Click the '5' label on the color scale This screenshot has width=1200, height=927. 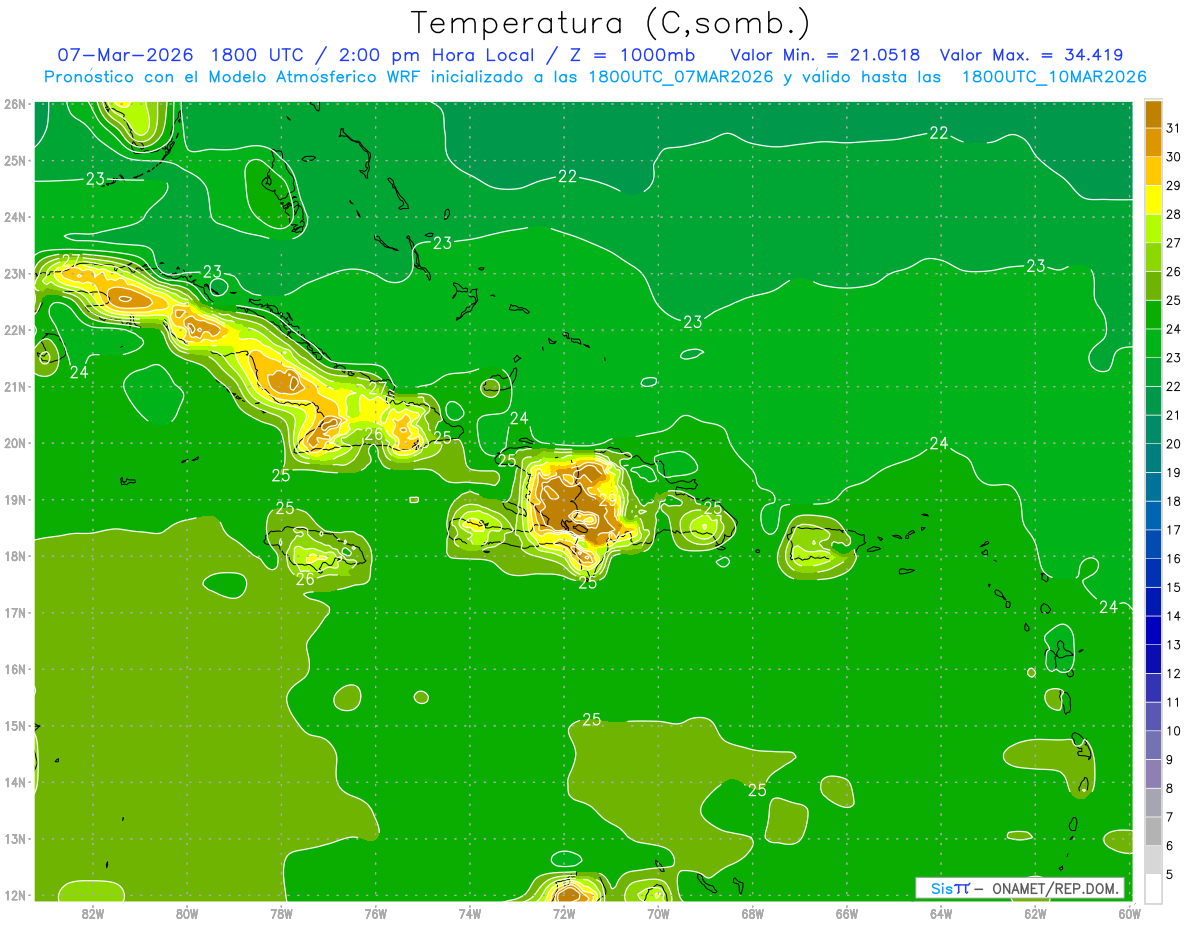tap(1171, 875)
